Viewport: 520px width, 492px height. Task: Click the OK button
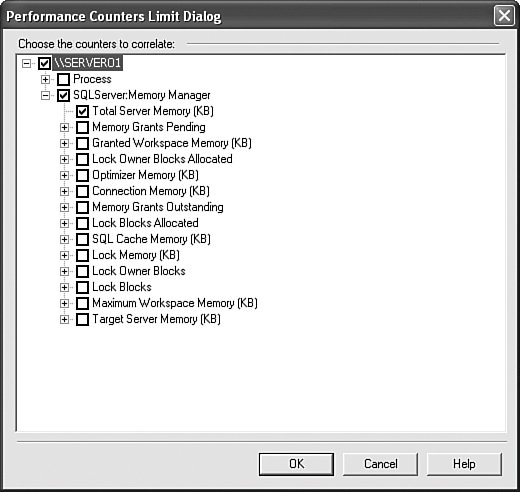coord(296,464)
